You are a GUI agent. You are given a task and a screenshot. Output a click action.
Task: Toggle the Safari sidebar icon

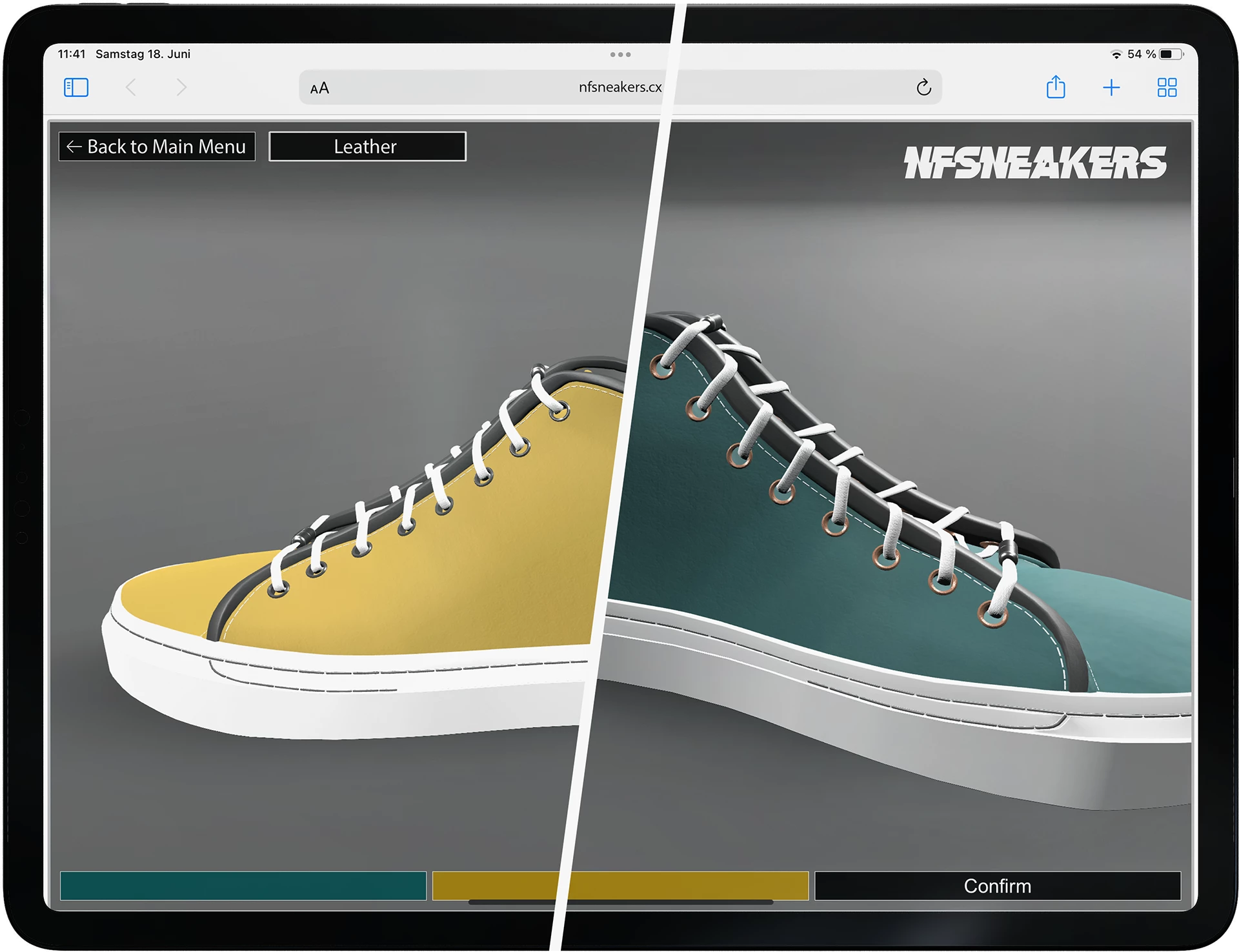tap(76, 87)
